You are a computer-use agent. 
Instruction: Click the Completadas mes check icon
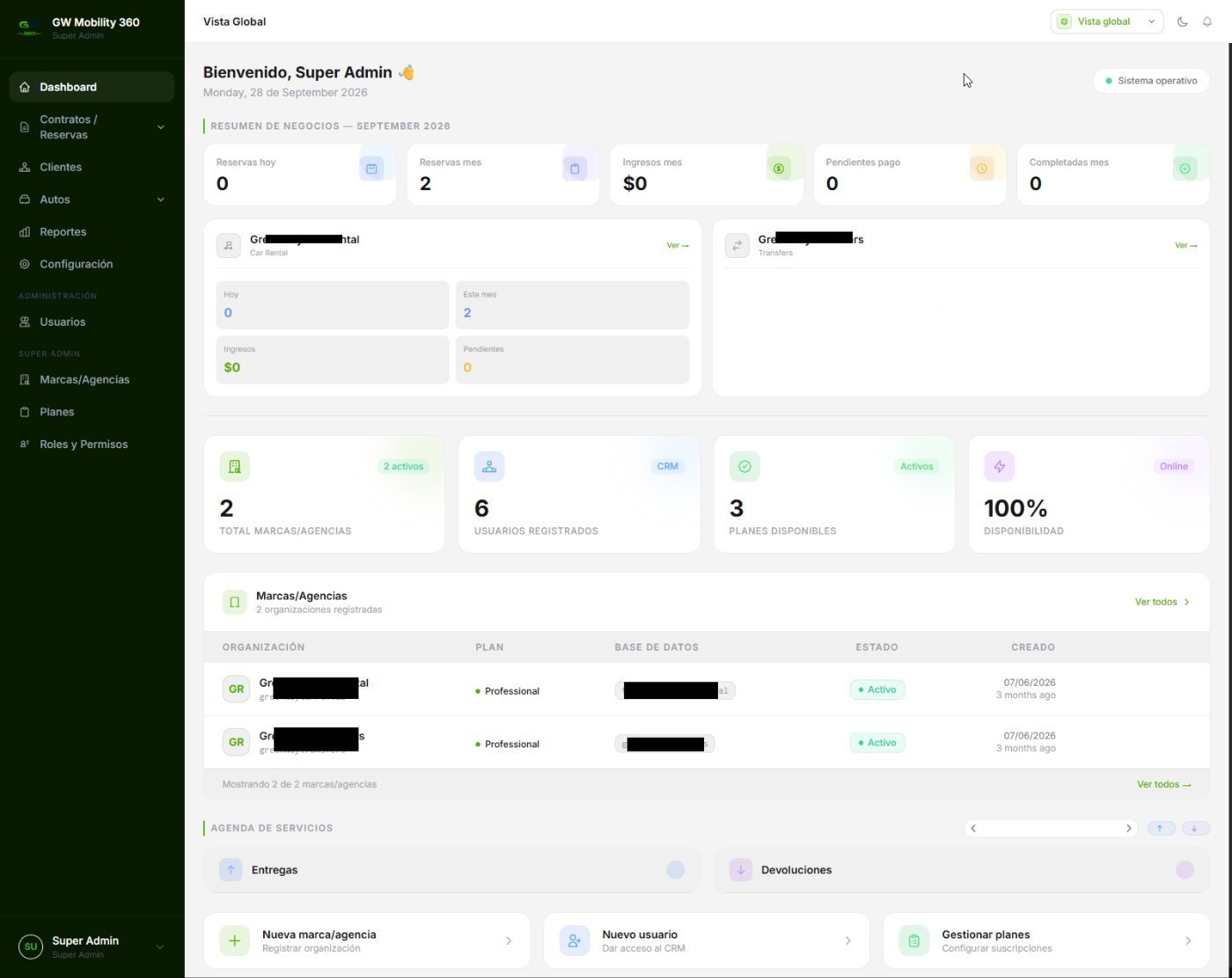tap(1185, 168)
